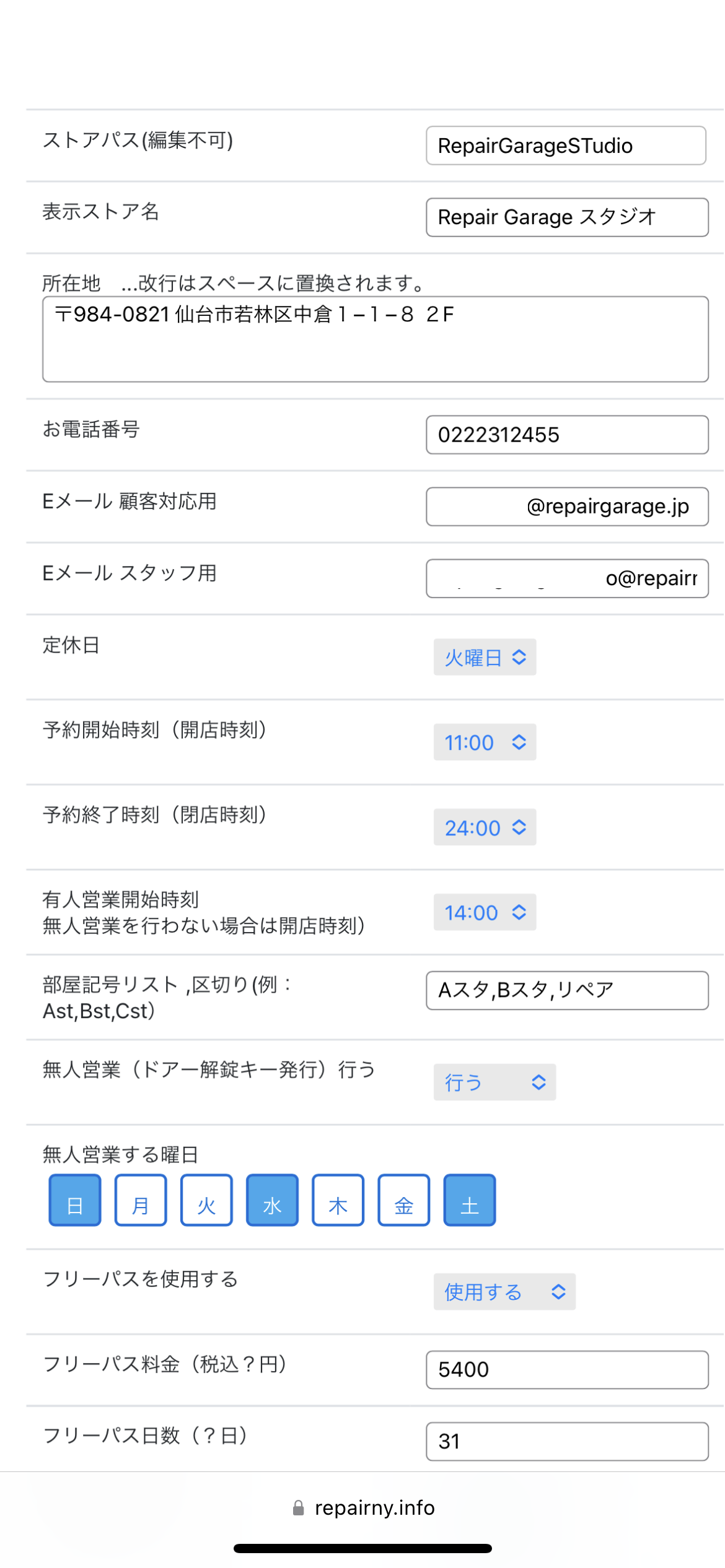Click the phone number field 0222312455
The image size is (725, 1568).
click(x=567, y=435)
